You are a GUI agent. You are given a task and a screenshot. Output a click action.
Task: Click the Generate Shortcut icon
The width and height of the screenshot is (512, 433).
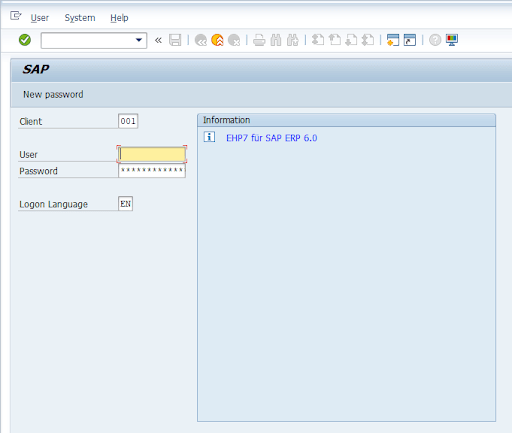tap(410, 40)
